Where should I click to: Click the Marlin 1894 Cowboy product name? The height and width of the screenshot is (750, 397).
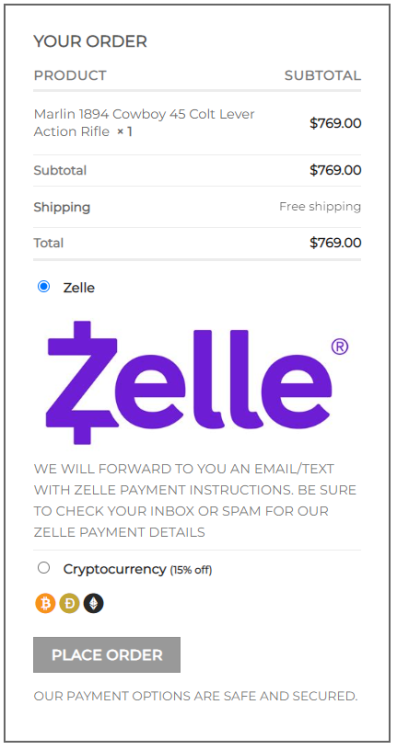pyautogui.click(x=144, y=122)
